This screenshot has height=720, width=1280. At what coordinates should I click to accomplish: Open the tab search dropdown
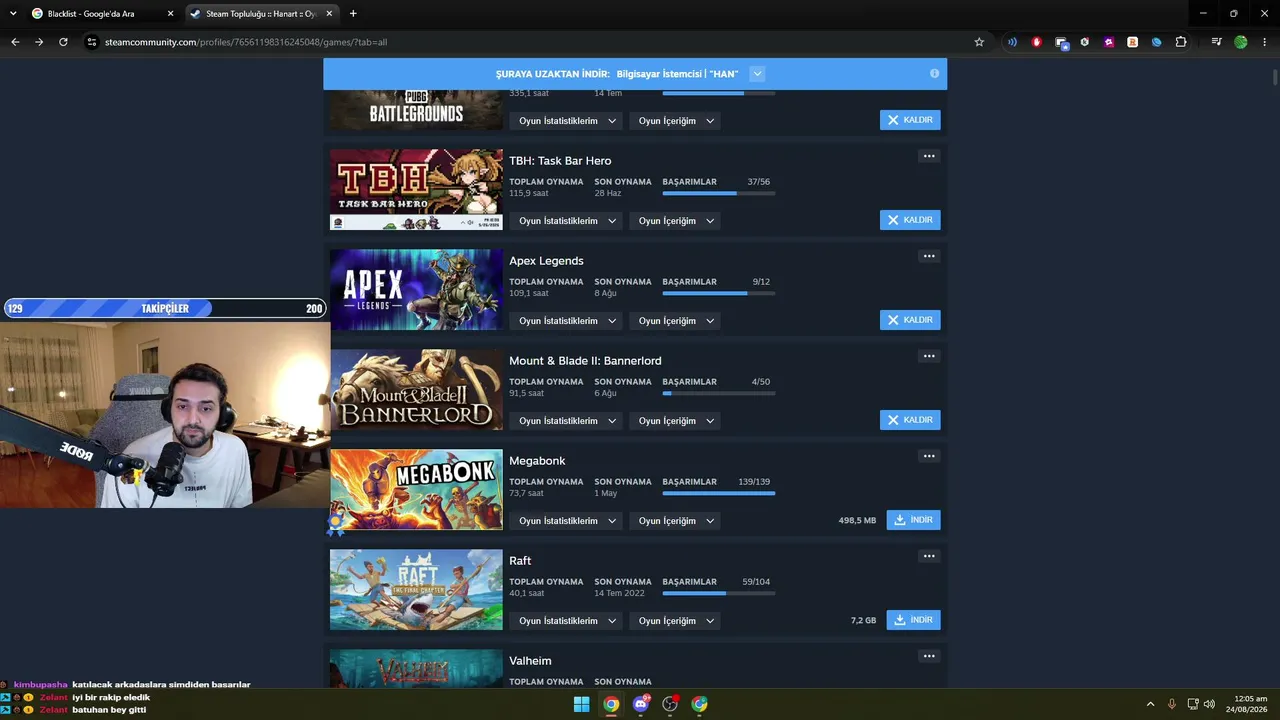[x=13, y=14]
